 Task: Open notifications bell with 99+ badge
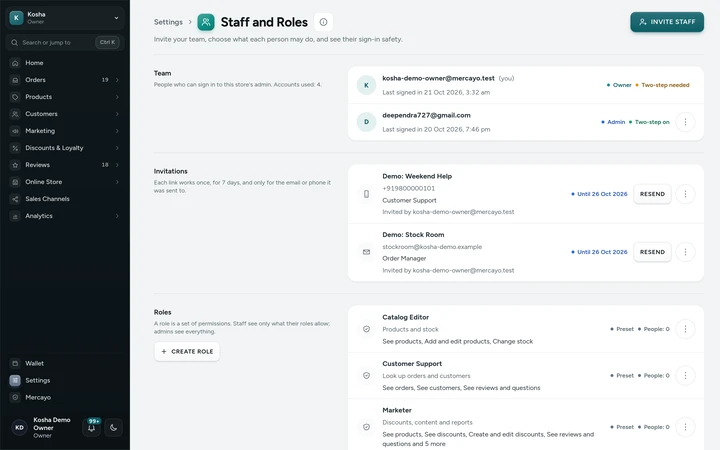[91, 428]
